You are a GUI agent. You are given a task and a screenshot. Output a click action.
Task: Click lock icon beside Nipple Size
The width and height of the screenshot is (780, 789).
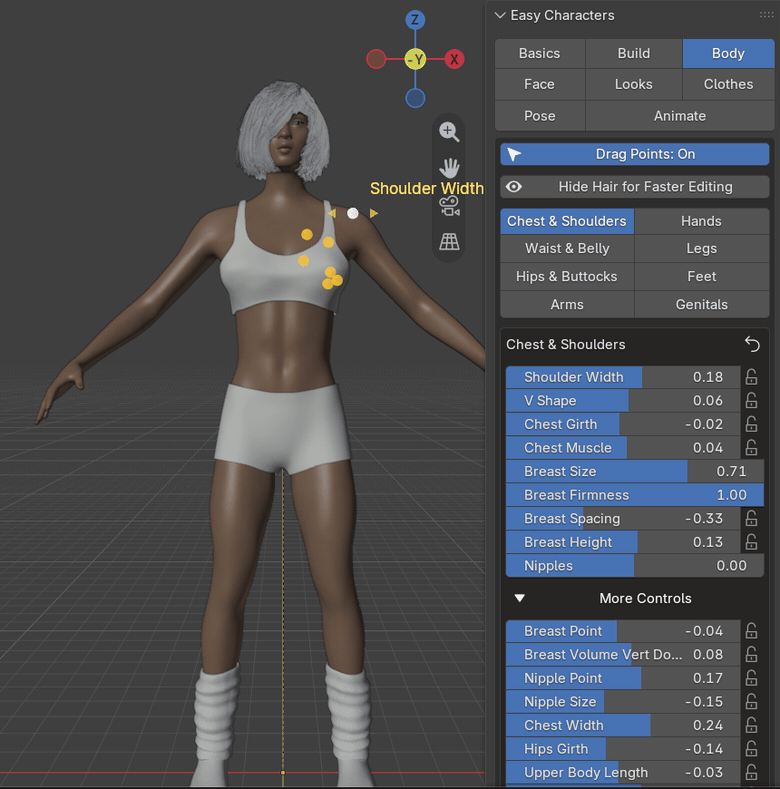tap(751, 701)
